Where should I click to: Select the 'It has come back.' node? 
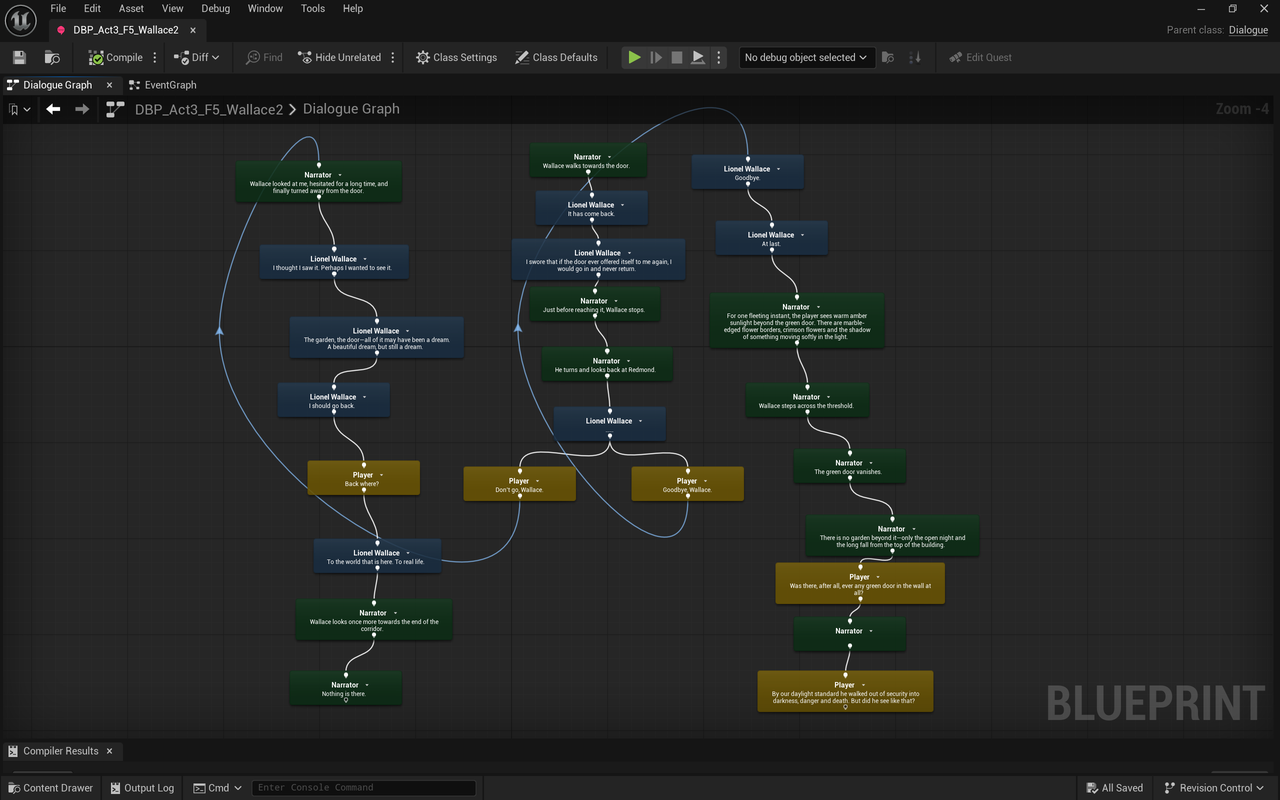point(591,208)
